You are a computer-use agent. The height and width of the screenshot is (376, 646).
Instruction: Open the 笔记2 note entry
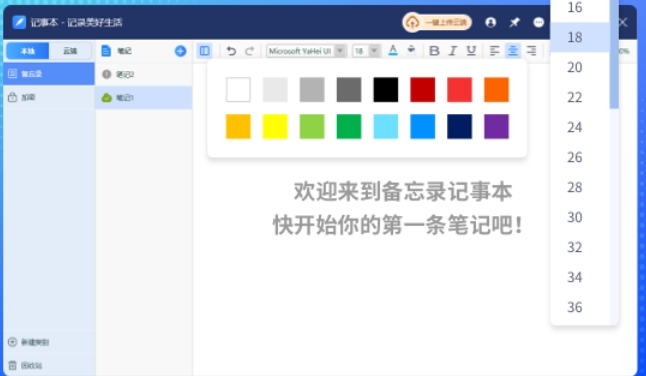(x=143, y=74)
